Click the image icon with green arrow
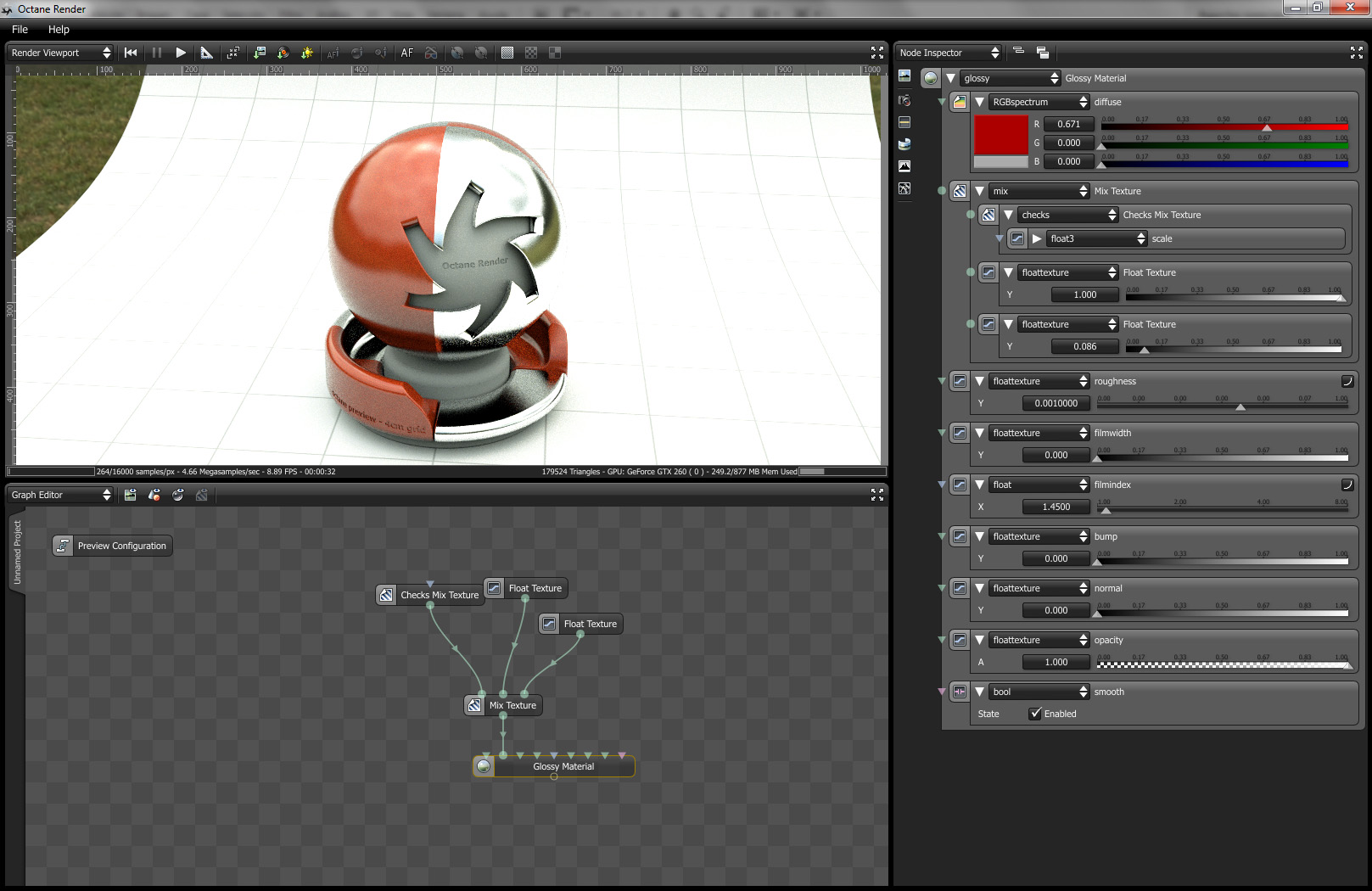1372x891 pixels. click(260, 53)
